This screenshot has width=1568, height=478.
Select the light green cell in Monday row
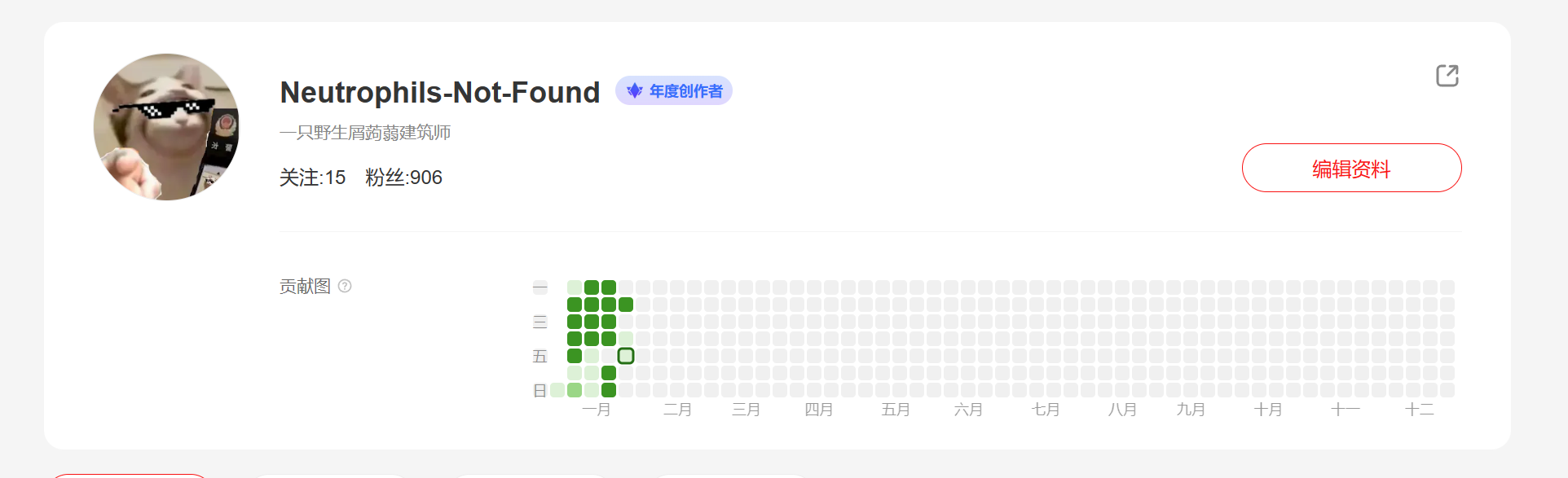pyautogui.click(x=575, y=287)
